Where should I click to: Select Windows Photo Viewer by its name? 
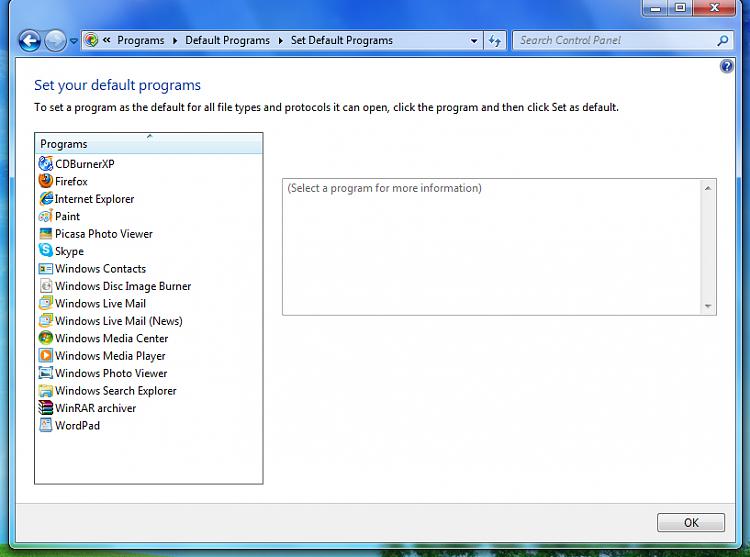pyautogui.click(x=111, y=373)
